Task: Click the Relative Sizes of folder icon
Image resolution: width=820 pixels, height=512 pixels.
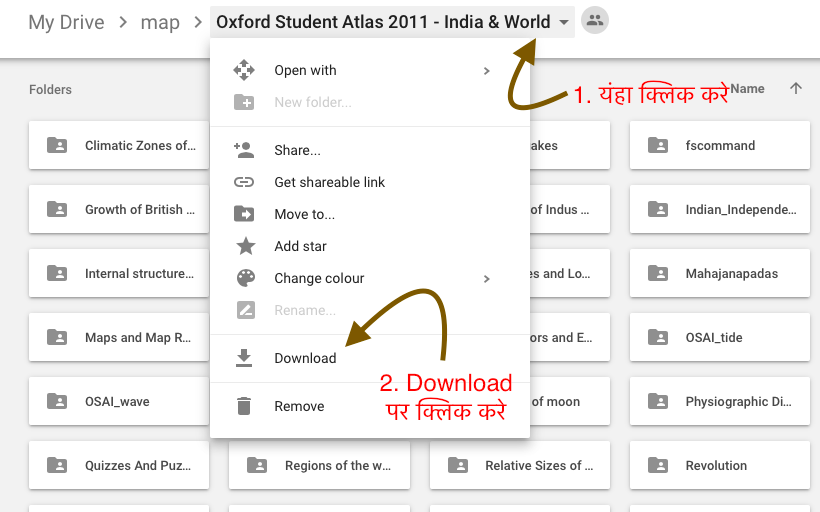Action: point(458,465)
